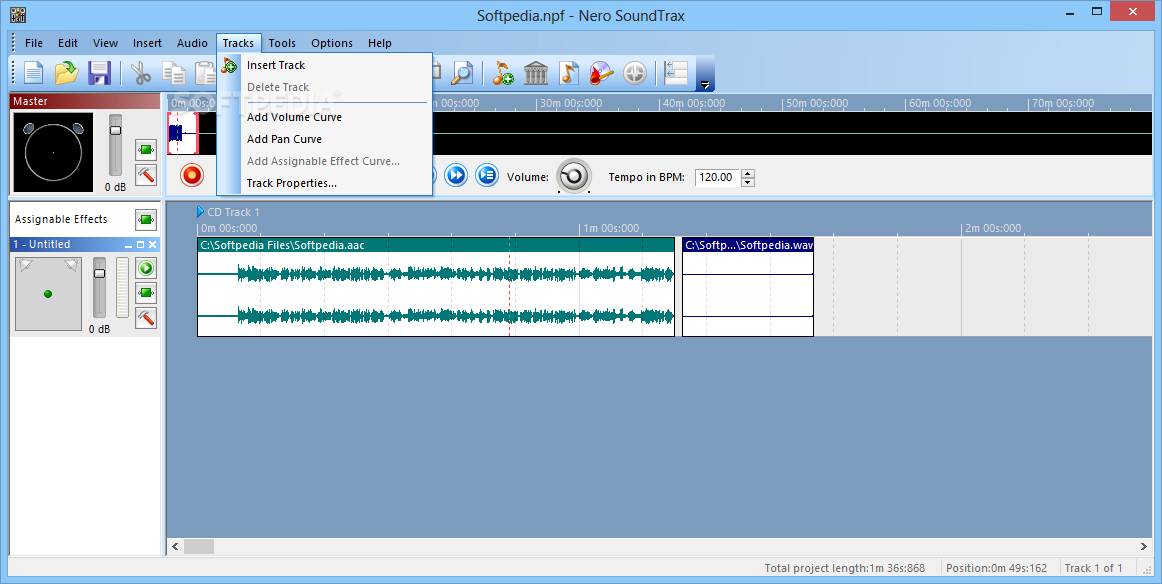Click the grey round disc toolbar icon

pyautogui.click(x=635, y=73)
